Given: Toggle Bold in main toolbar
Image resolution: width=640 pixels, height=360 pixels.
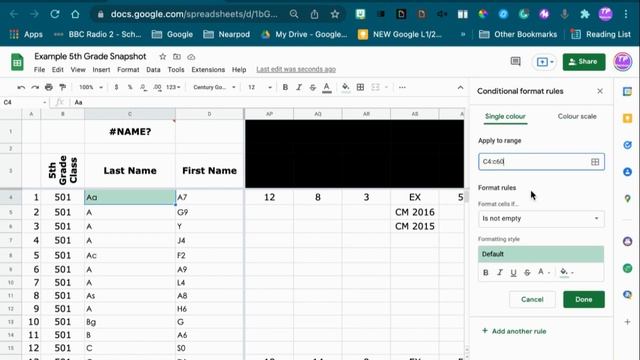Looking at the screenshot, I should coord(285,87).
